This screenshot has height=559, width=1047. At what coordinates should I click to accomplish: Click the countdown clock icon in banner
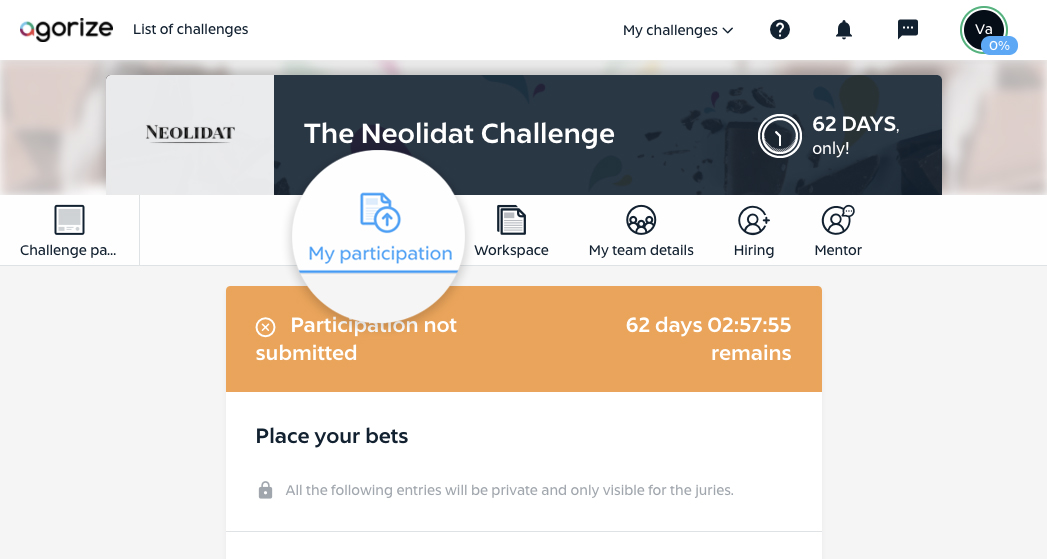[779, 136]
